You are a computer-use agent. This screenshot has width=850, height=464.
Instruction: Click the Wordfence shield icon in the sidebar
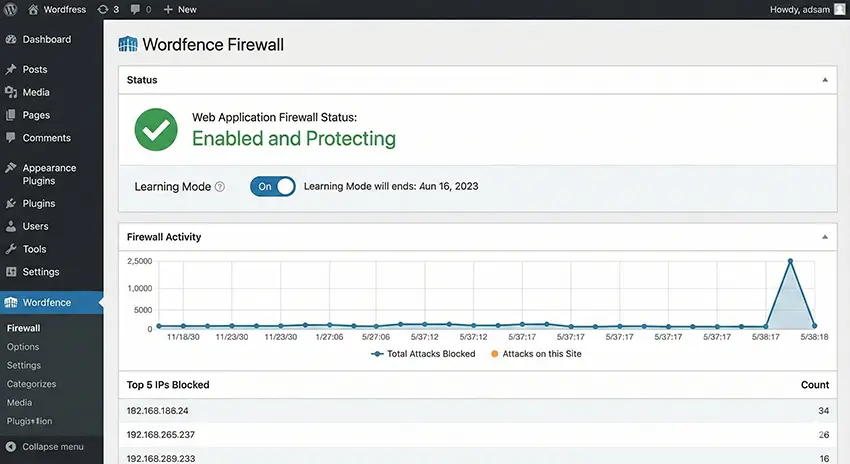(11, 302)
